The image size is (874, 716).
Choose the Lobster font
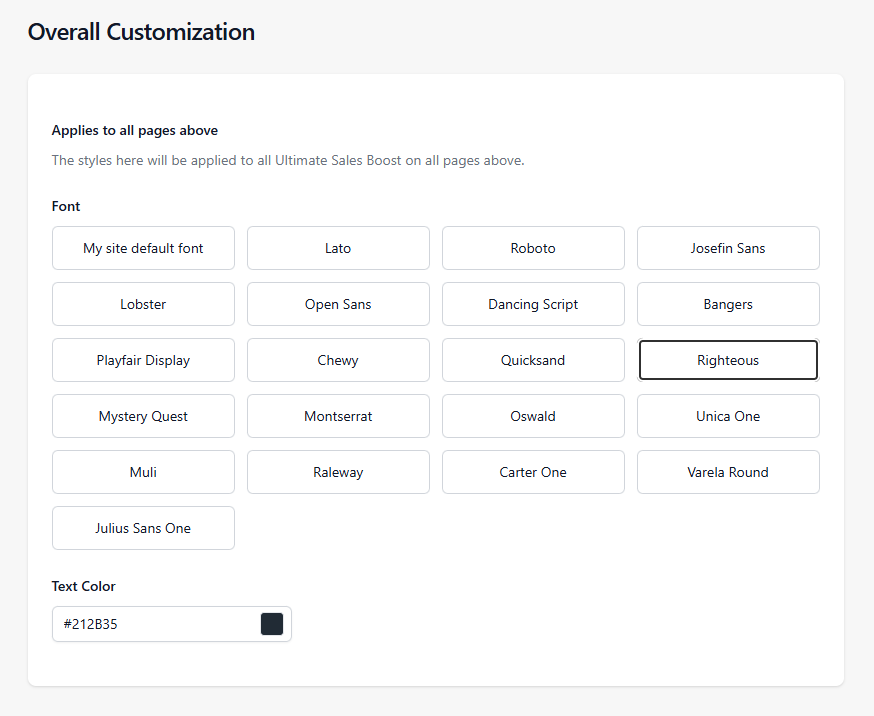click(143, 304)
